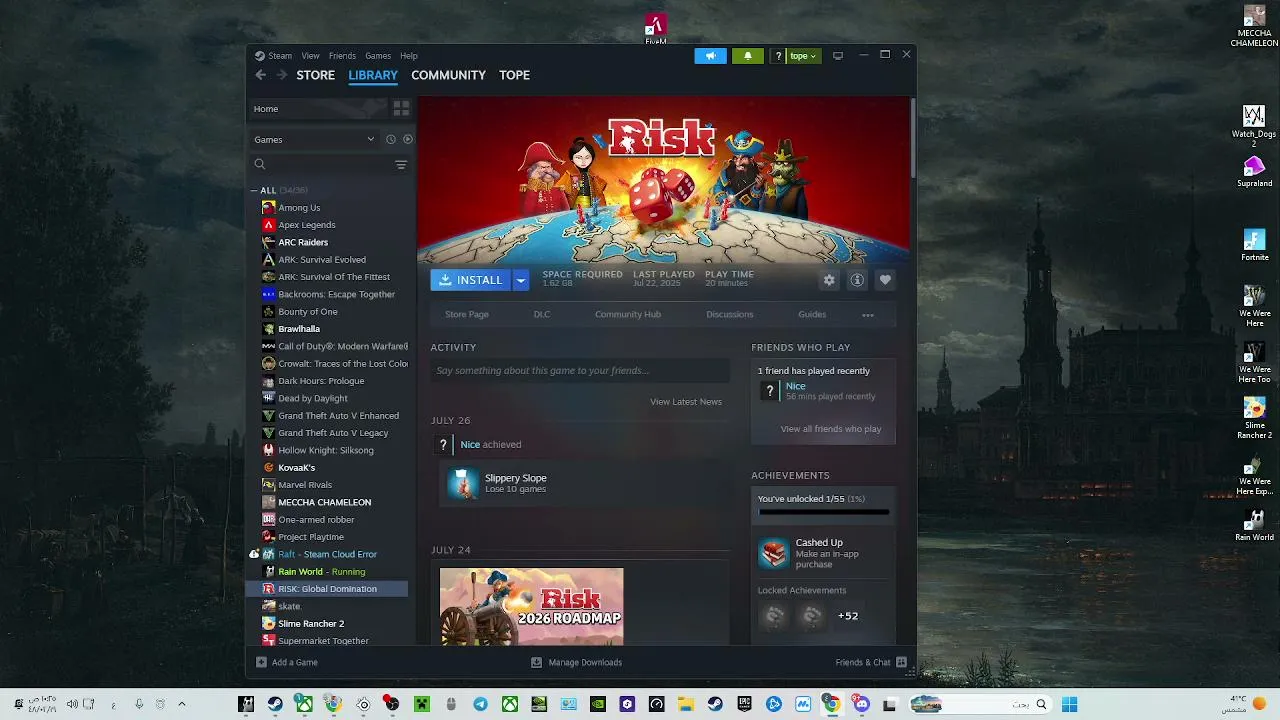Image resolution: width=1280 pixels, height=720 pixels.
Task: Open the RISK Guides link
Action: click(812, 315)
